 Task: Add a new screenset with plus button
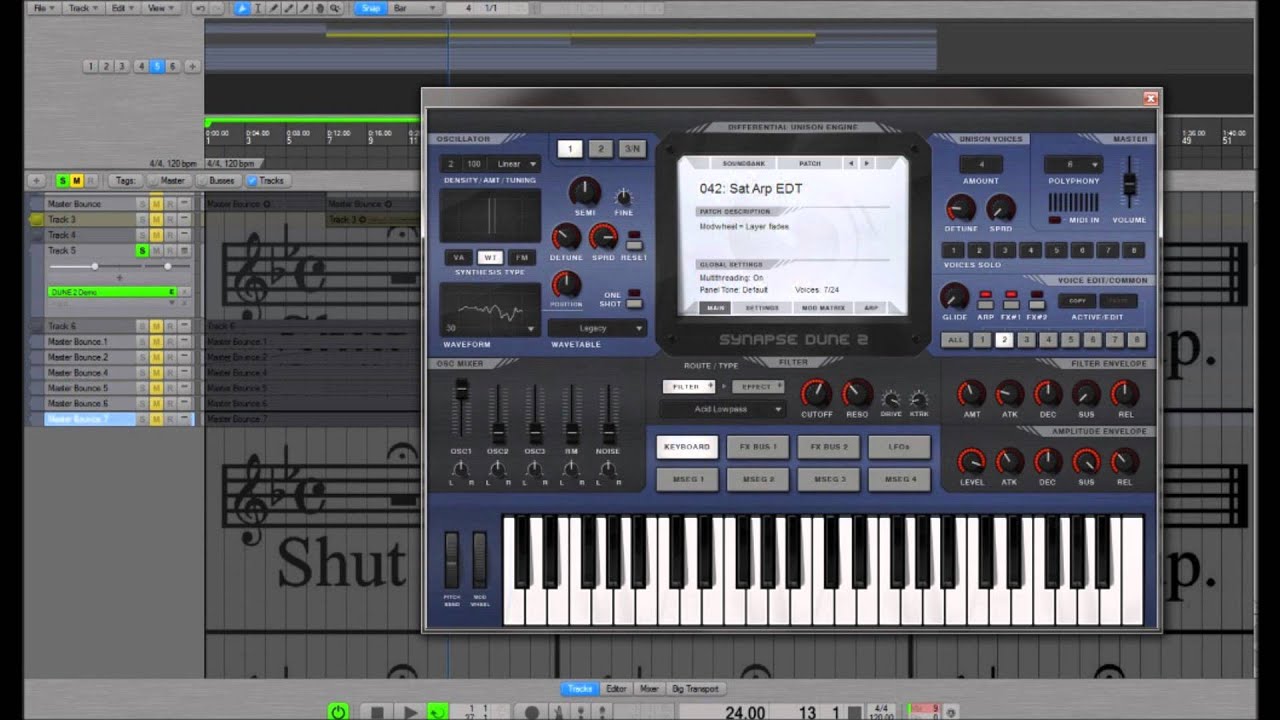coord(192,66)
